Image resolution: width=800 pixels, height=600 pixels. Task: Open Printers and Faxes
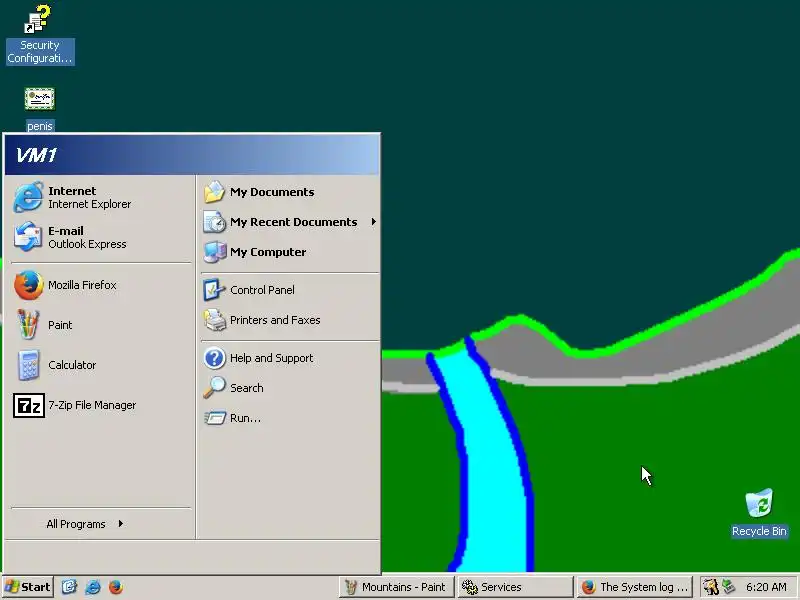click(x=290, y=320)
